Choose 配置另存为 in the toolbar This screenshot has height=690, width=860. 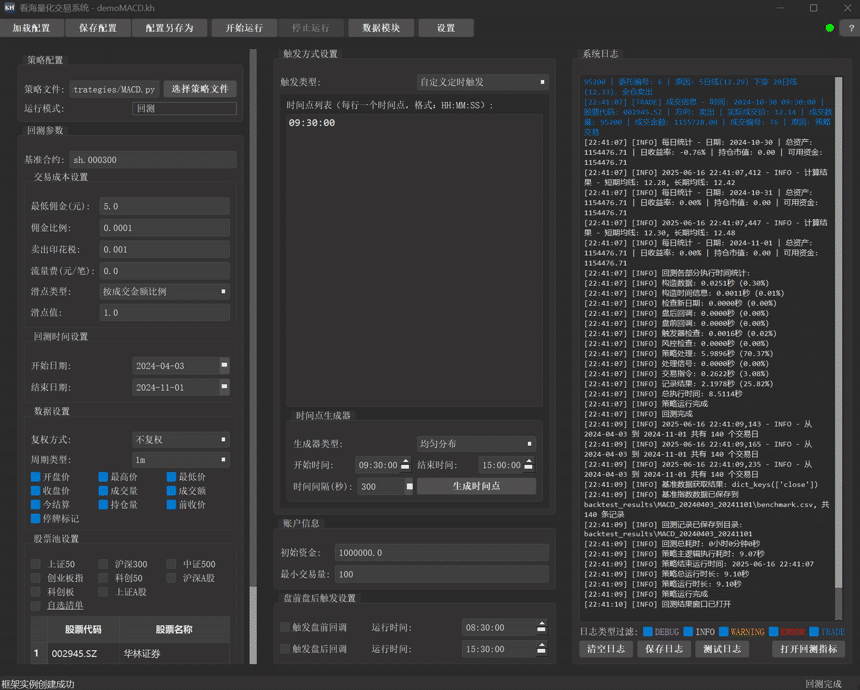click(x=169, y=28)
